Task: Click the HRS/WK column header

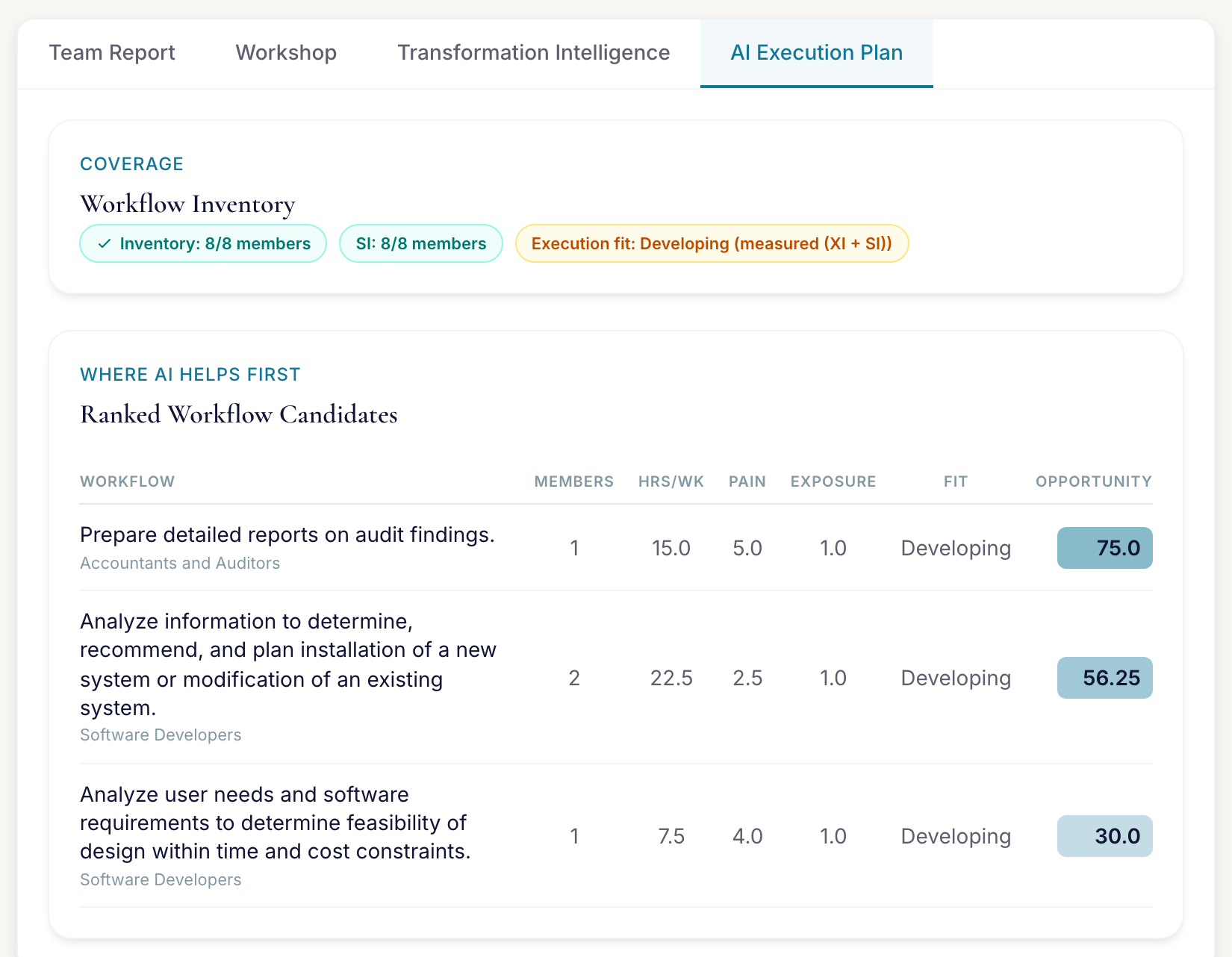Action: (x=671, y=481)
